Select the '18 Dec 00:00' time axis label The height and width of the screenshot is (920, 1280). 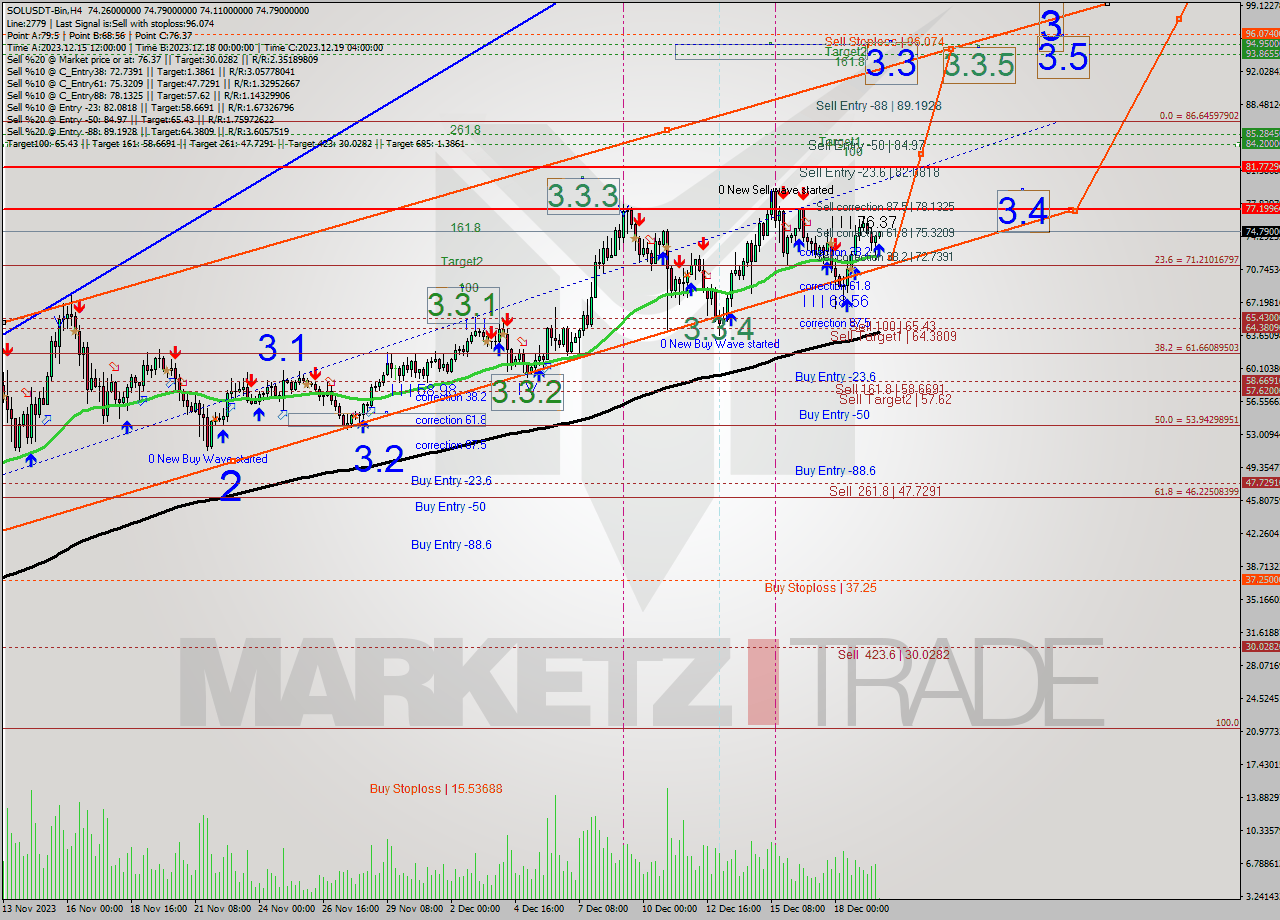coord(861,909)
